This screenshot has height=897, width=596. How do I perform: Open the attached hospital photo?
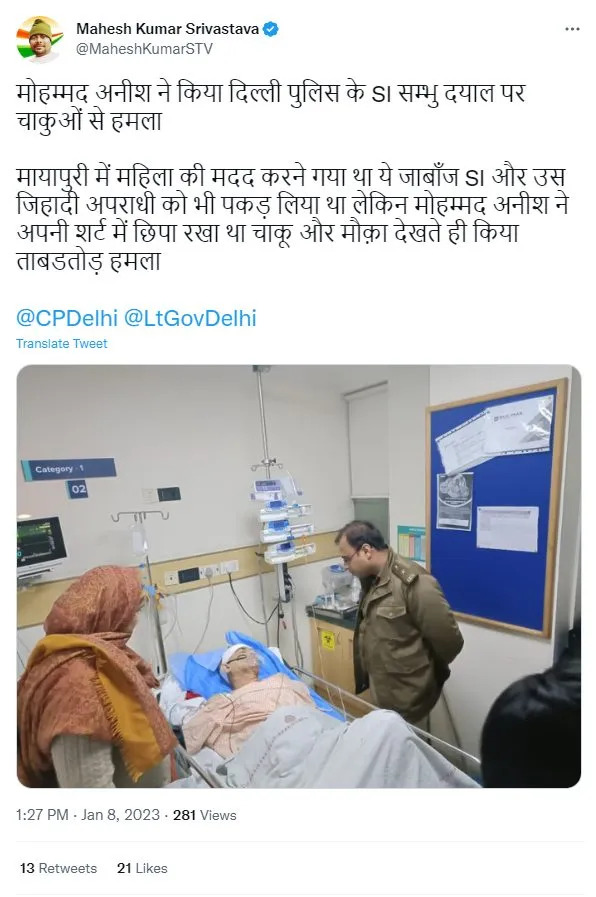coord(299,576)
